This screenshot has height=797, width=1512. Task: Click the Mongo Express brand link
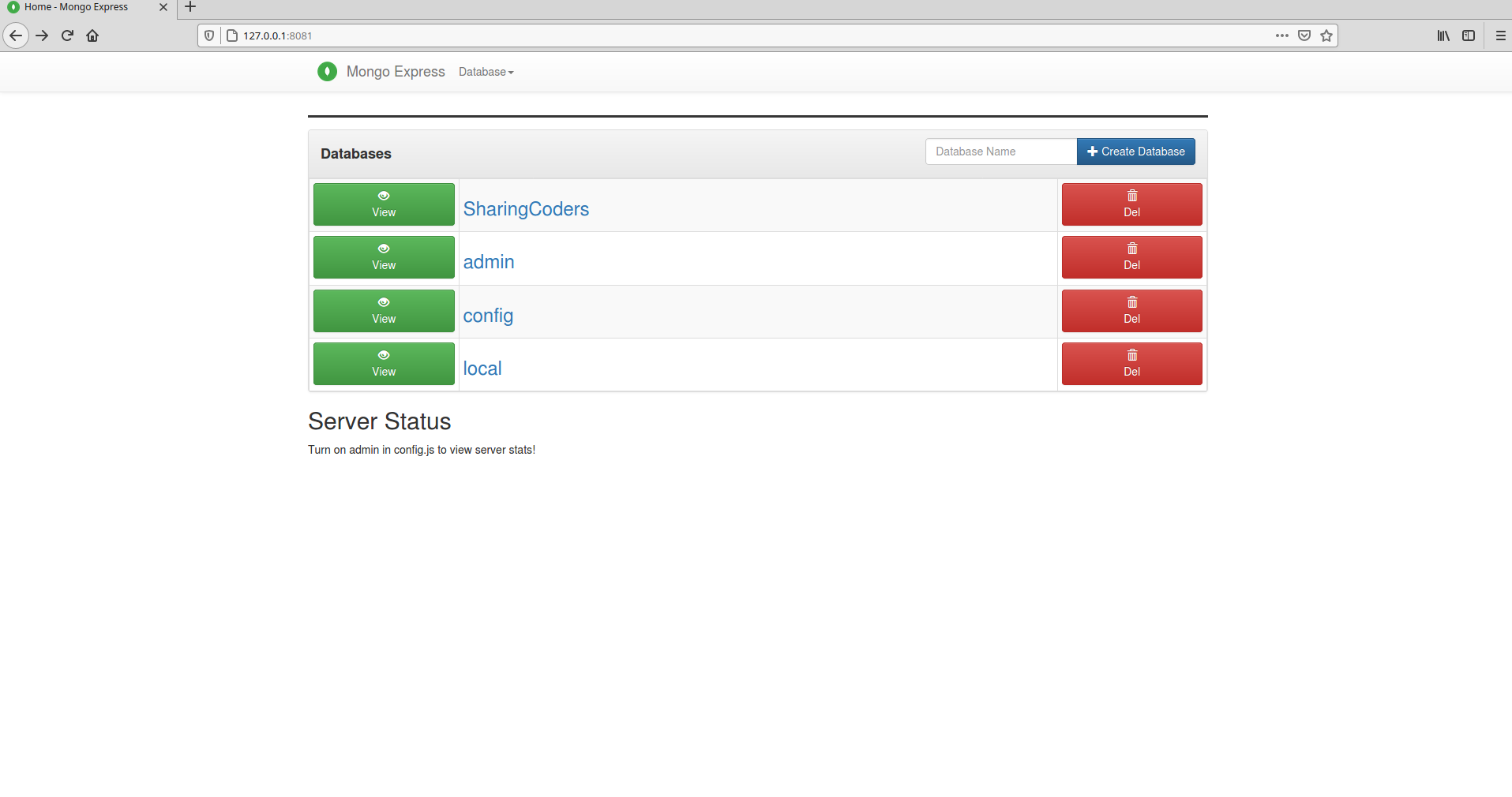click(x=396, y=72)
